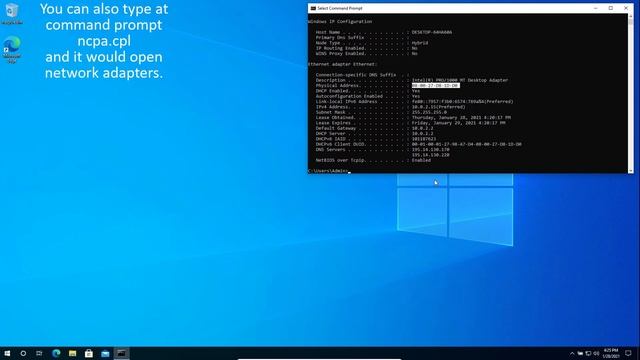
Task: Click Command Prompt scrollbar down arrow
Action: tap(631, 171)
